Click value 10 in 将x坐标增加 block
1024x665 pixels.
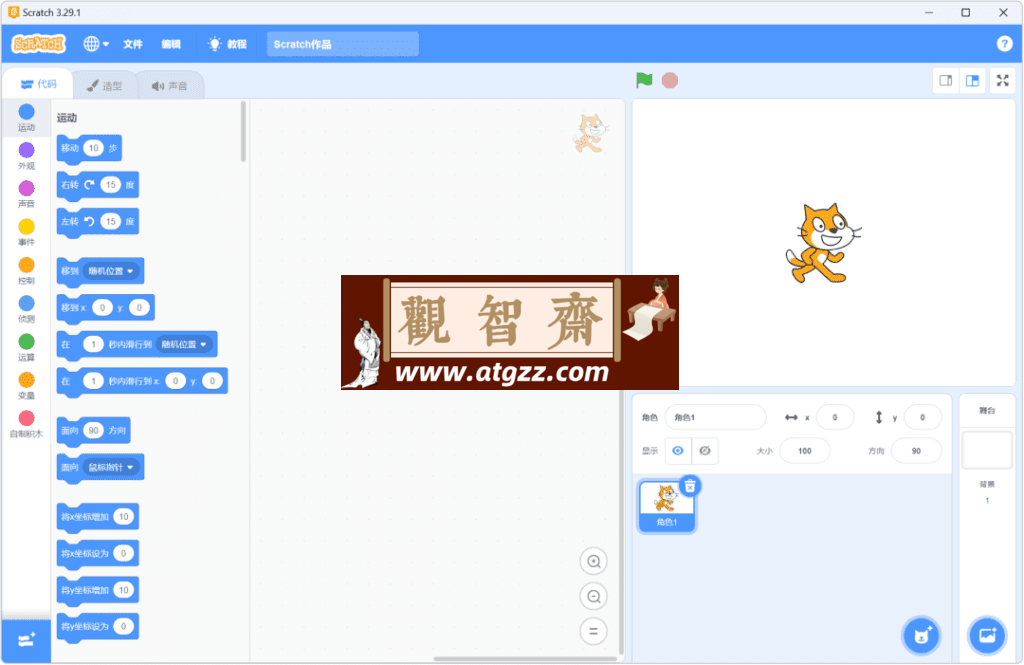point(123,517)
